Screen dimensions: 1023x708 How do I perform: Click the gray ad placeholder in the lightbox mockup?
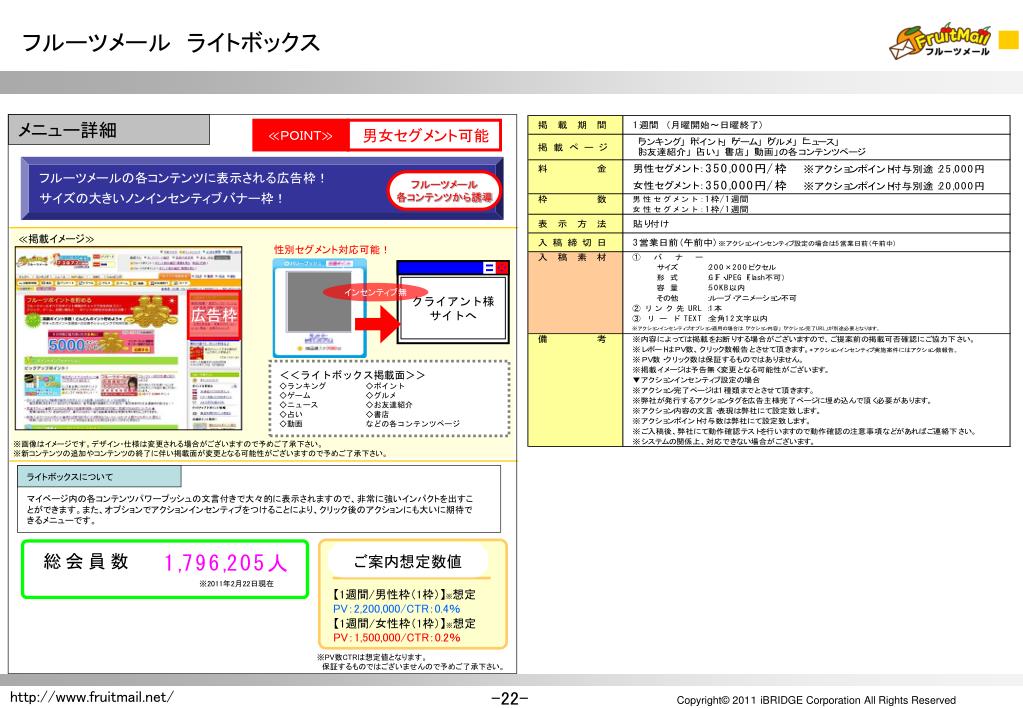click(320, 302)
